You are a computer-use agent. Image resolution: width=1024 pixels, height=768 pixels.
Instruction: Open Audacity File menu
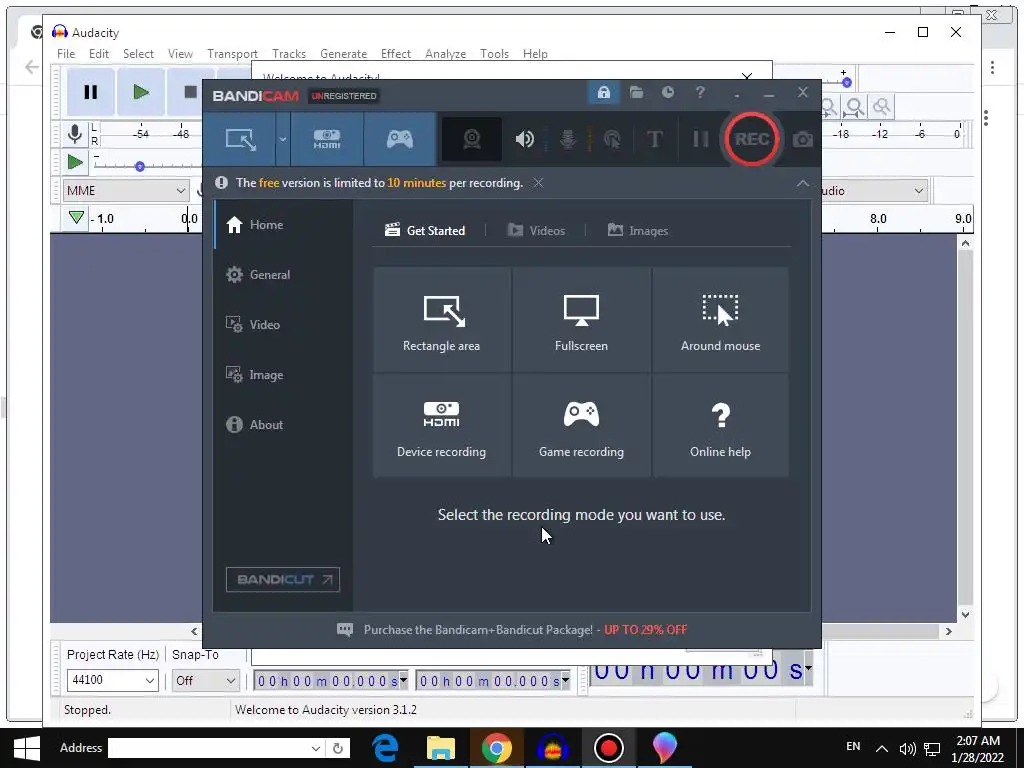click(66, 54)
